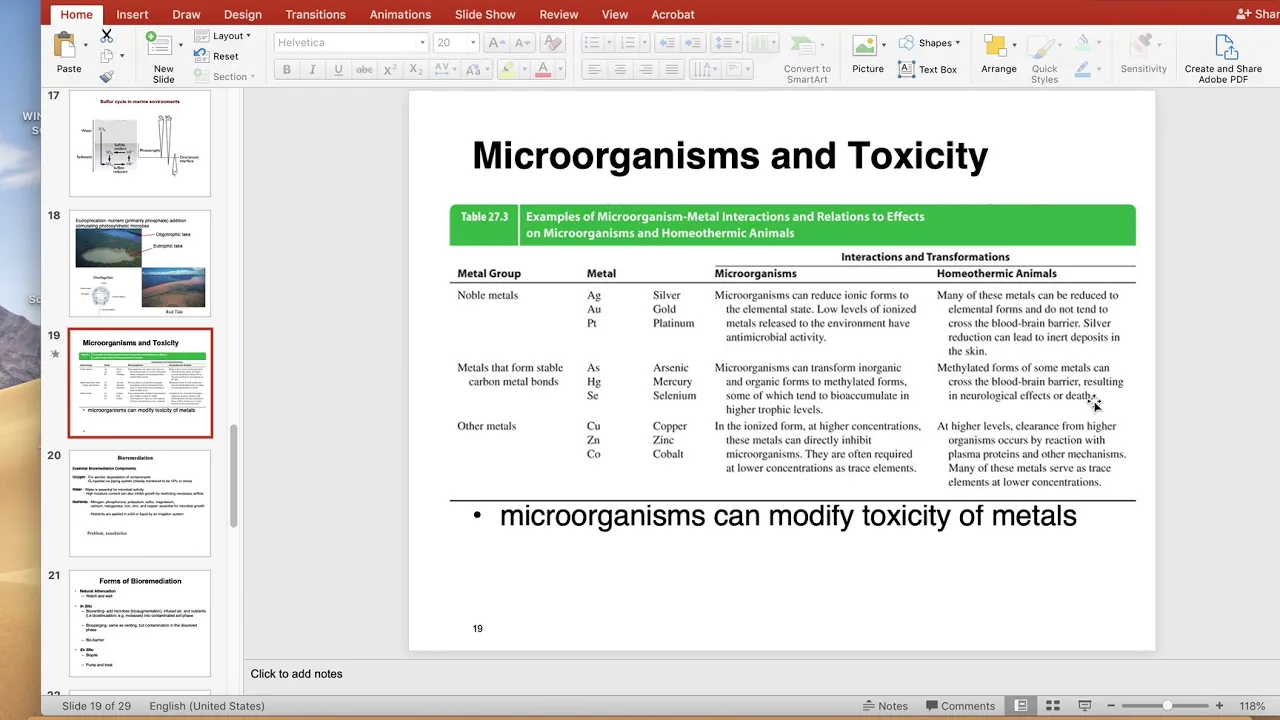Screen dimensions: 1280x720
Task: Toggle the Notes pane in status bar
Action: pyautogui.click(x=885, y=706)
